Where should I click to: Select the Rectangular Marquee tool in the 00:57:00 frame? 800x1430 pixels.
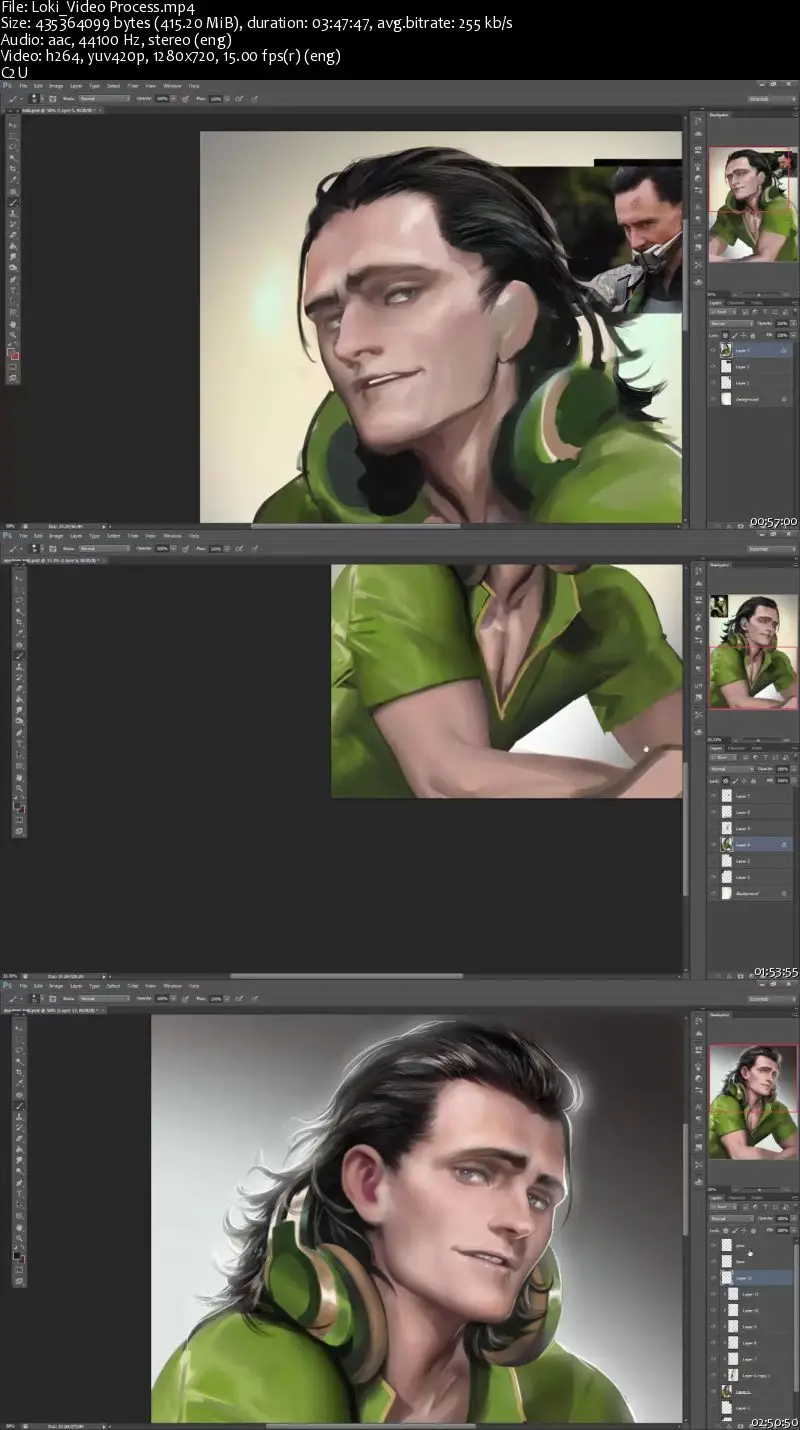coord(13,136)
